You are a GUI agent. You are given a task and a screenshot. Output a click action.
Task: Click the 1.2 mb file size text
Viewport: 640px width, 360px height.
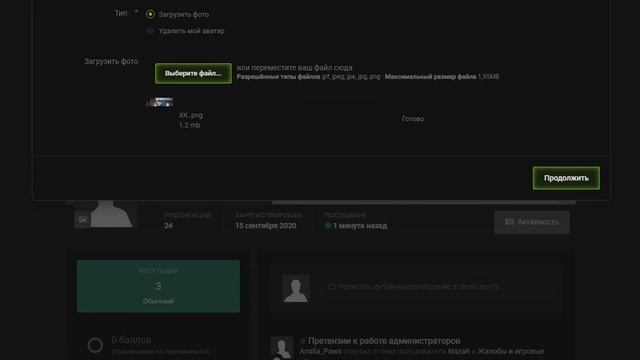click(189, 125)
